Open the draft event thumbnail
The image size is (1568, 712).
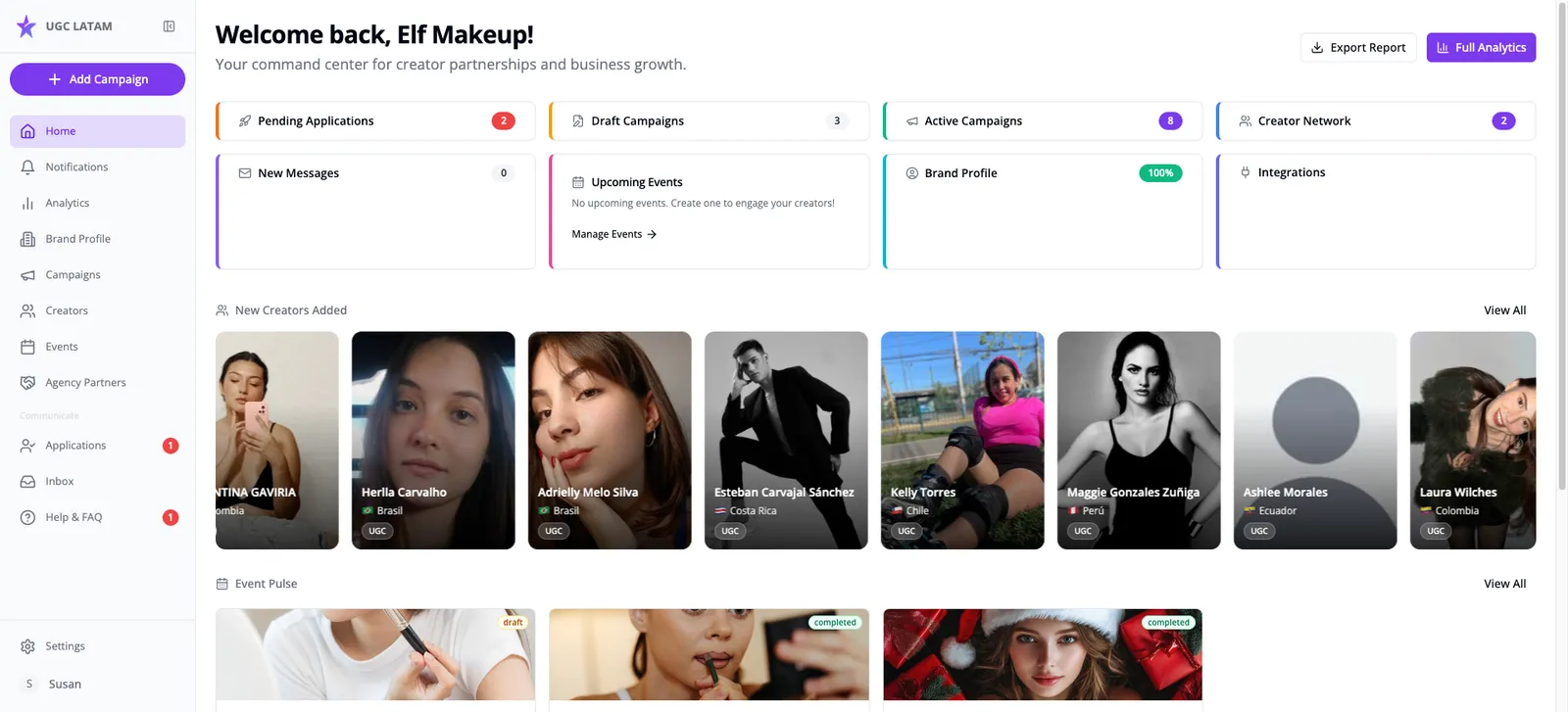[x=375, y=654]
